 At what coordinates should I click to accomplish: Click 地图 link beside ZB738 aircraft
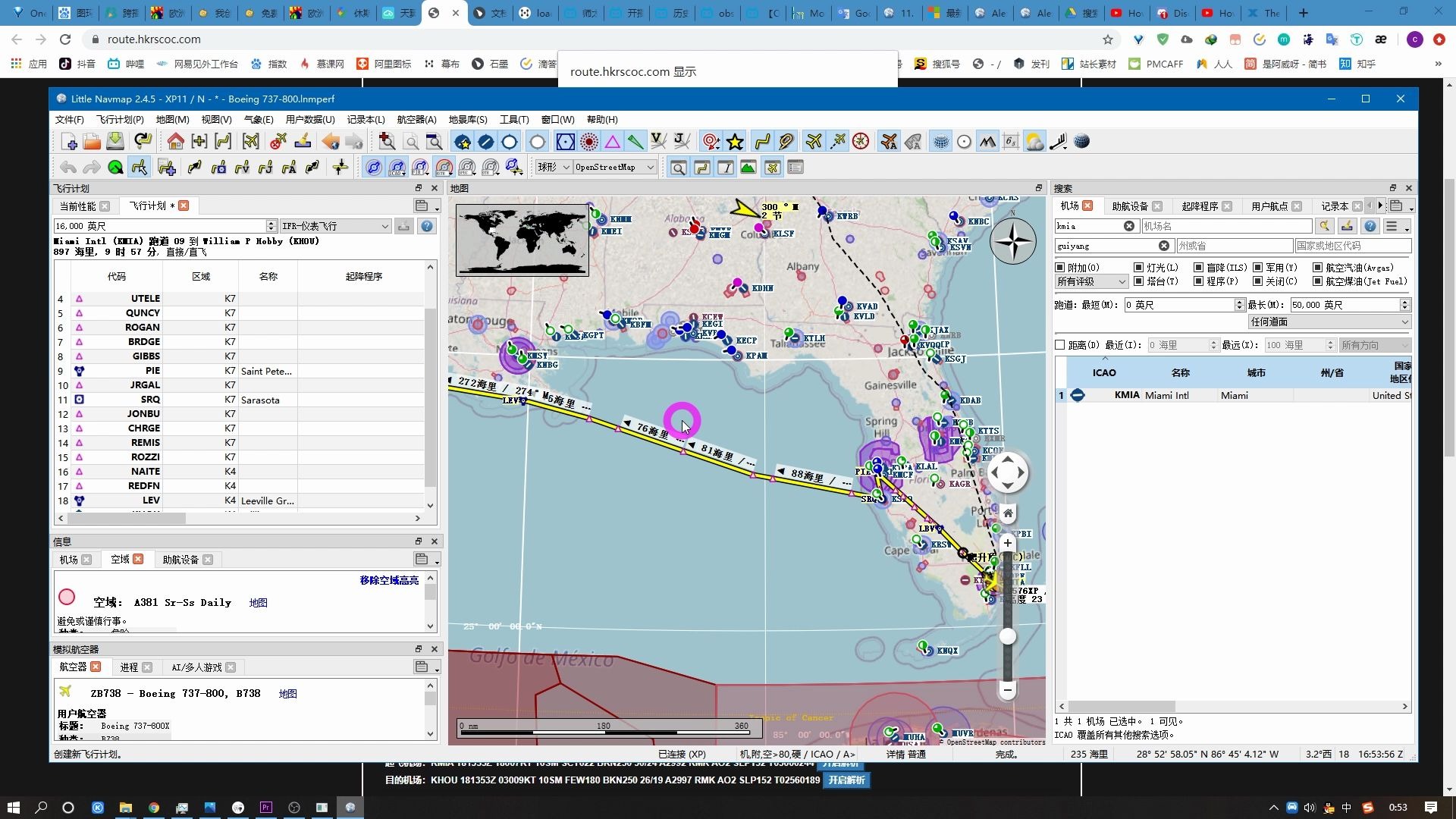point(287,694)
